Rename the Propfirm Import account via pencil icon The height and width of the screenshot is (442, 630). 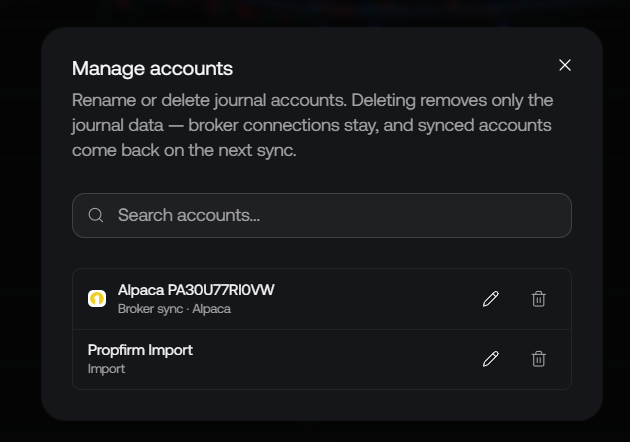[x=491, y=359]
